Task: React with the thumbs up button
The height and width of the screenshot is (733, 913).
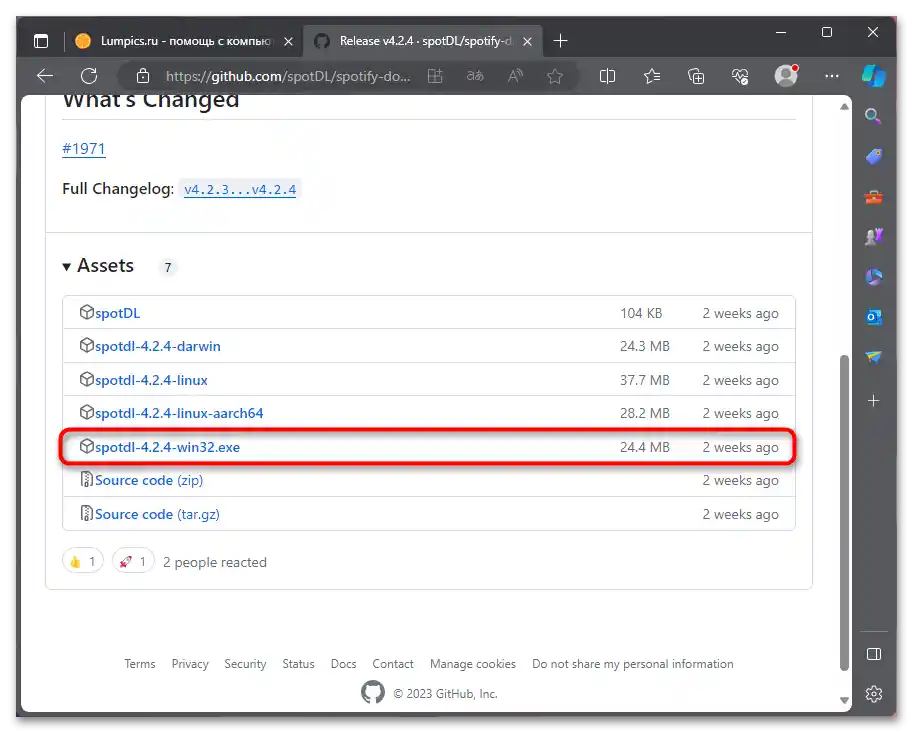Action: (83, 561)
